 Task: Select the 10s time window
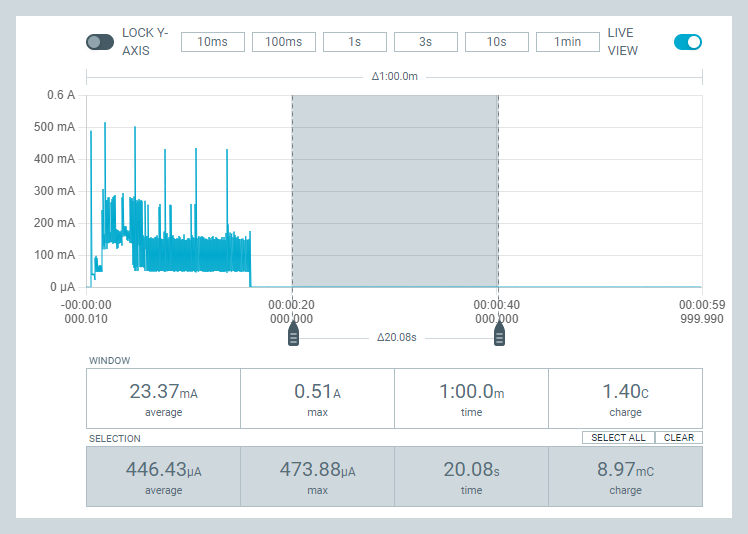pyautogui.click(x=497, y=42)
